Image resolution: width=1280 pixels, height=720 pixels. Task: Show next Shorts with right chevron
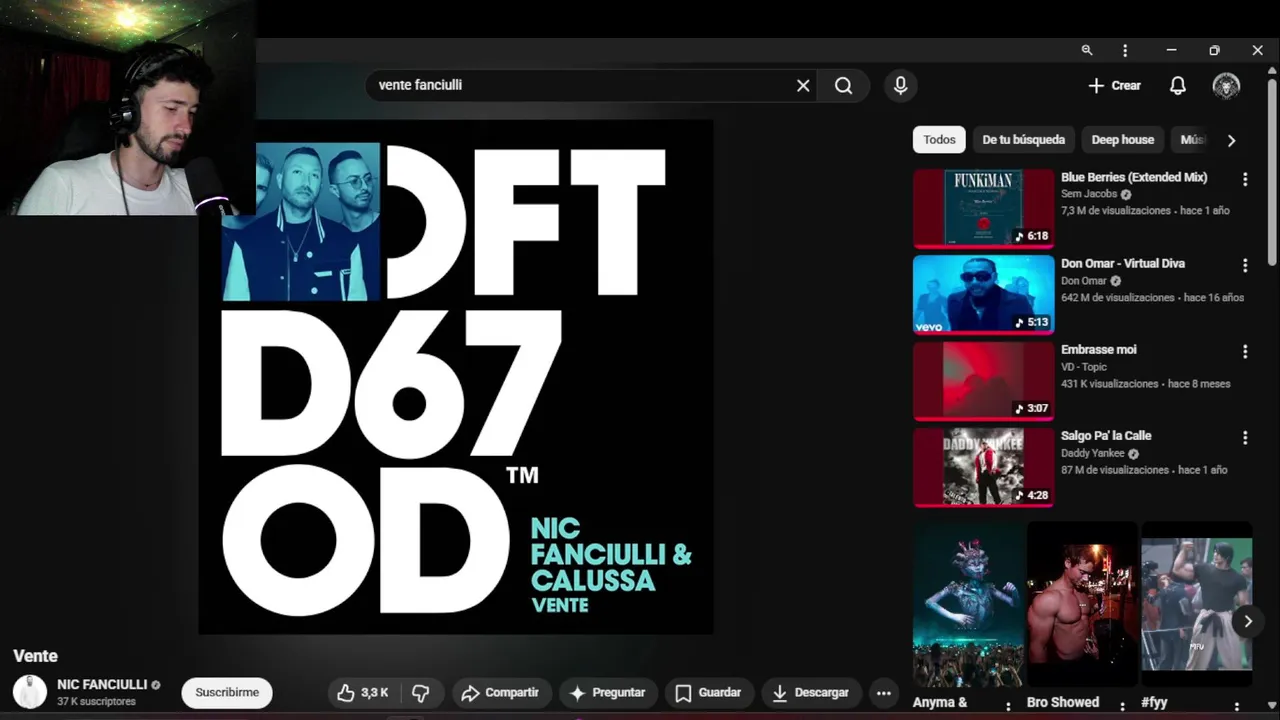coord(1248,621)
